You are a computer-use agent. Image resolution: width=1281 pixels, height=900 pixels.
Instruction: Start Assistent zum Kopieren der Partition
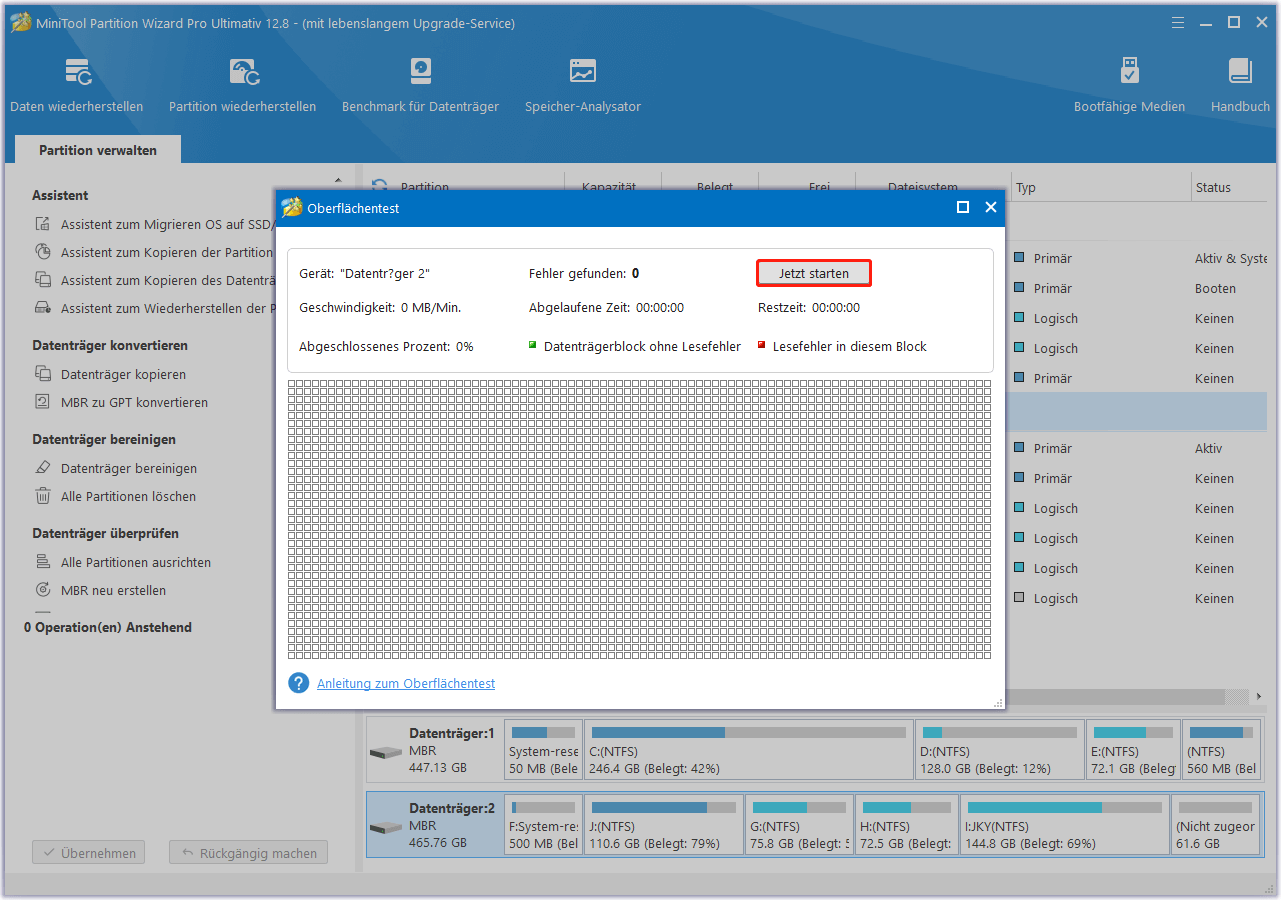tap(155, 253)
